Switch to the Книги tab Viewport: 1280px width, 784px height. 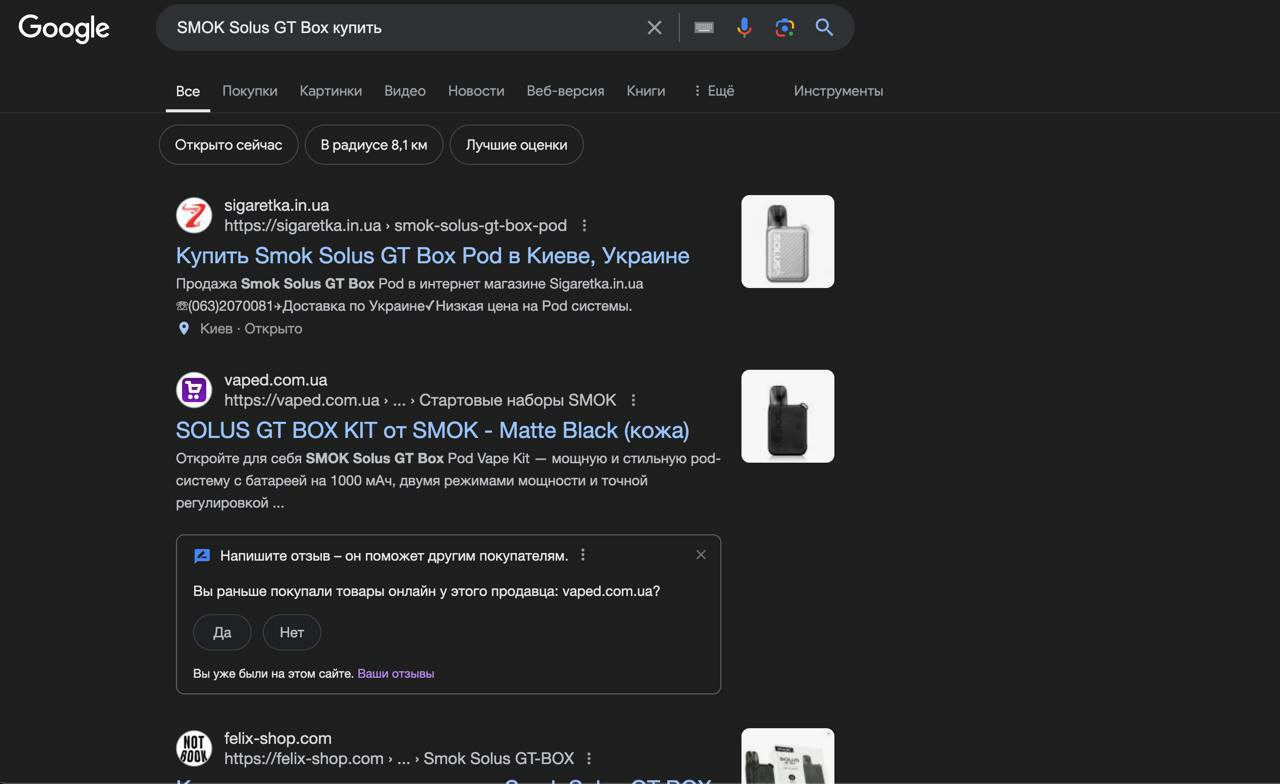coord(646,91)
